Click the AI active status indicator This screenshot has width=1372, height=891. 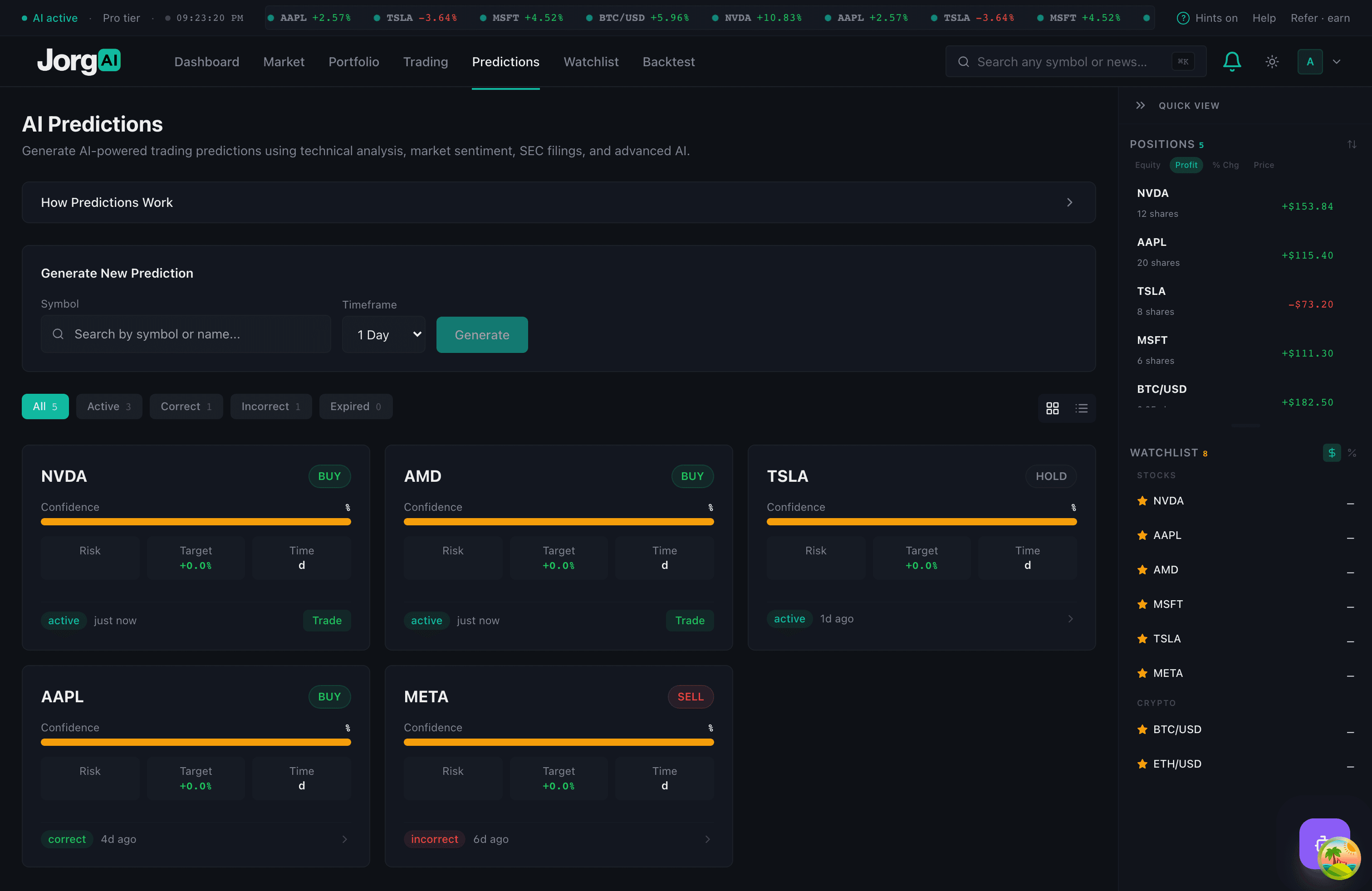coord(49,18)
